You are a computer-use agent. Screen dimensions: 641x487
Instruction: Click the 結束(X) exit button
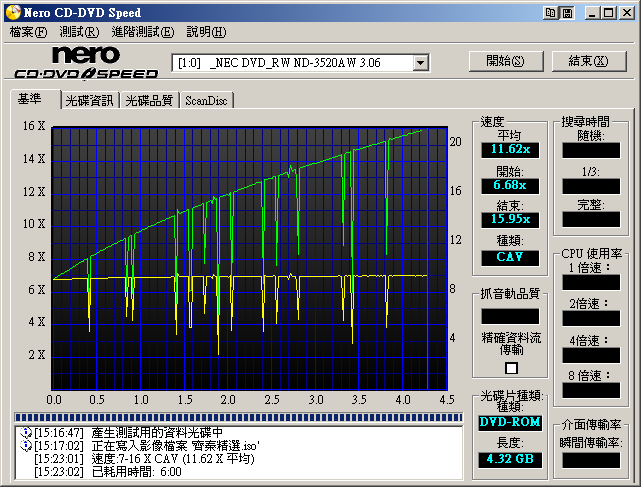point(589,61)
